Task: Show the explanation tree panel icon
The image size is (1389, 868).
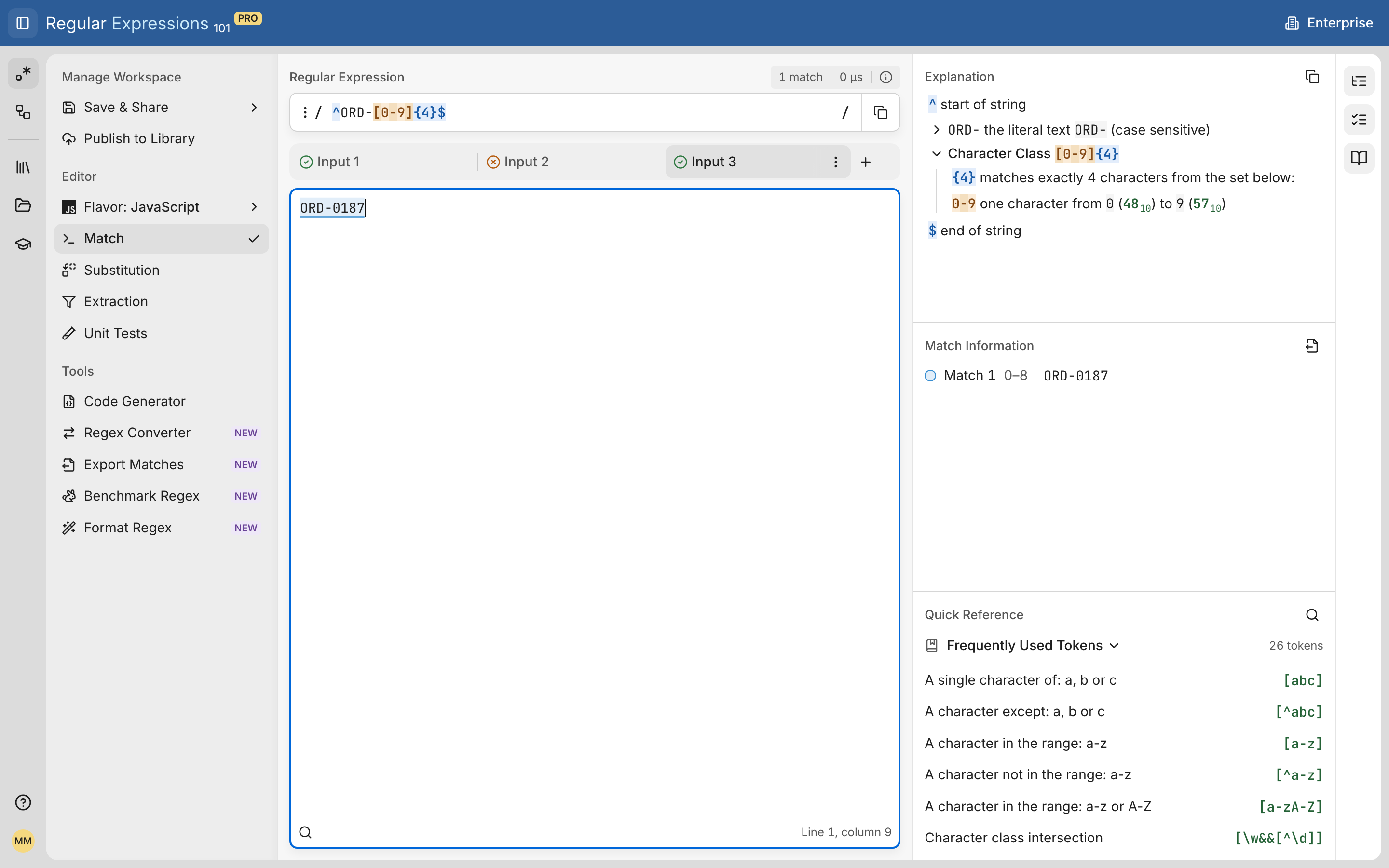Action: [1359, 81]
